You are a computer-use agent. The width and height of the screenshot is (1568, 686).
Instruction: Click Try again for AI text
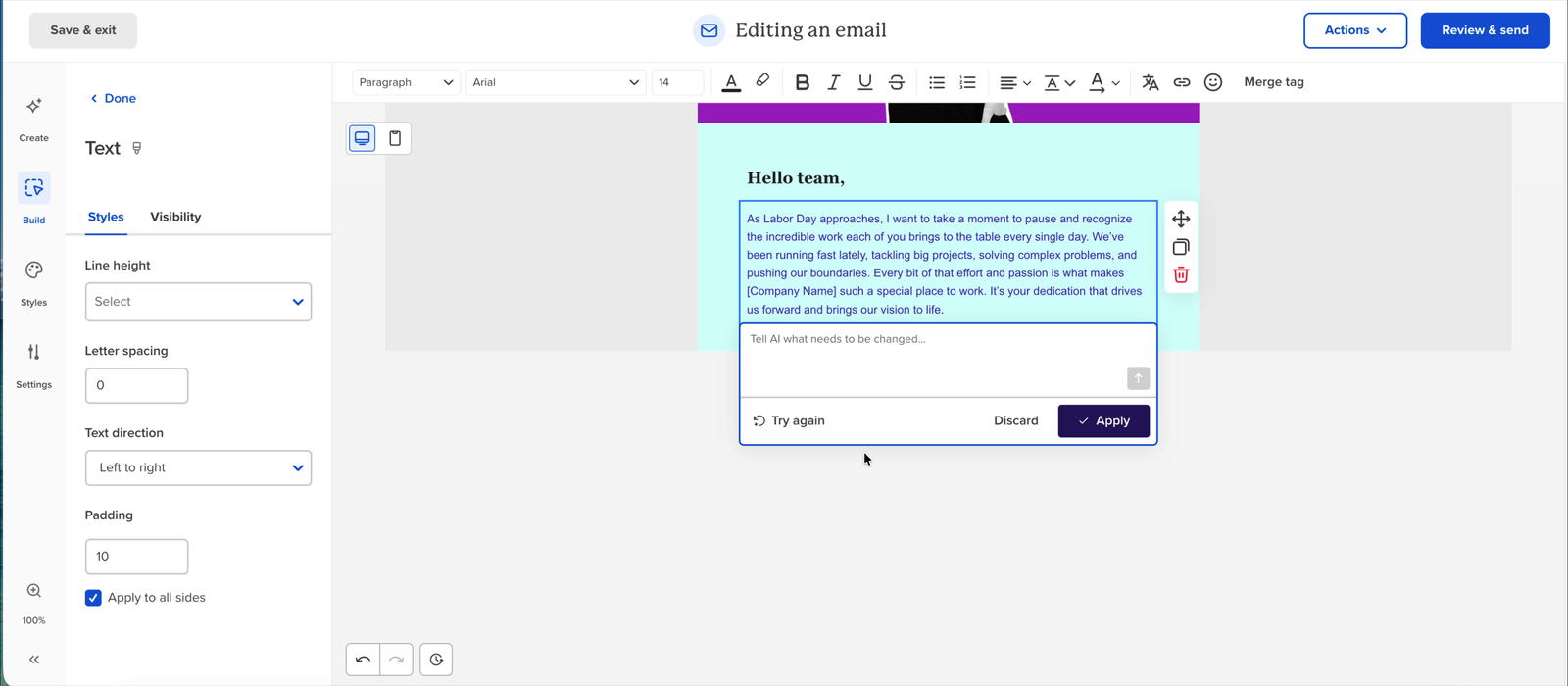(789, 420)
